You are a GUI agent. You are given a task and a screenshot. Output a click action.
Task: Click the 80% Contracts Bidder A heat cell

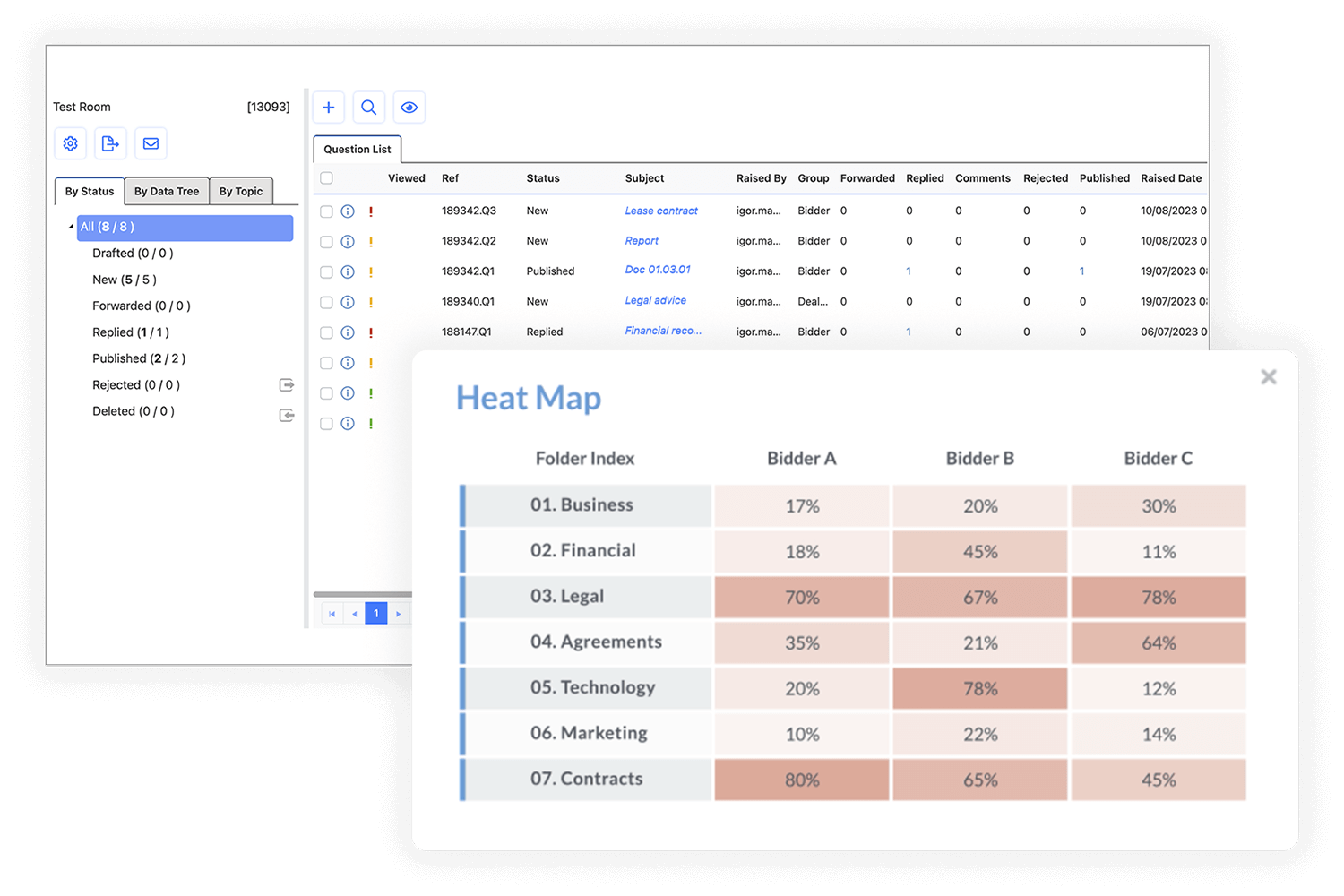802,780
